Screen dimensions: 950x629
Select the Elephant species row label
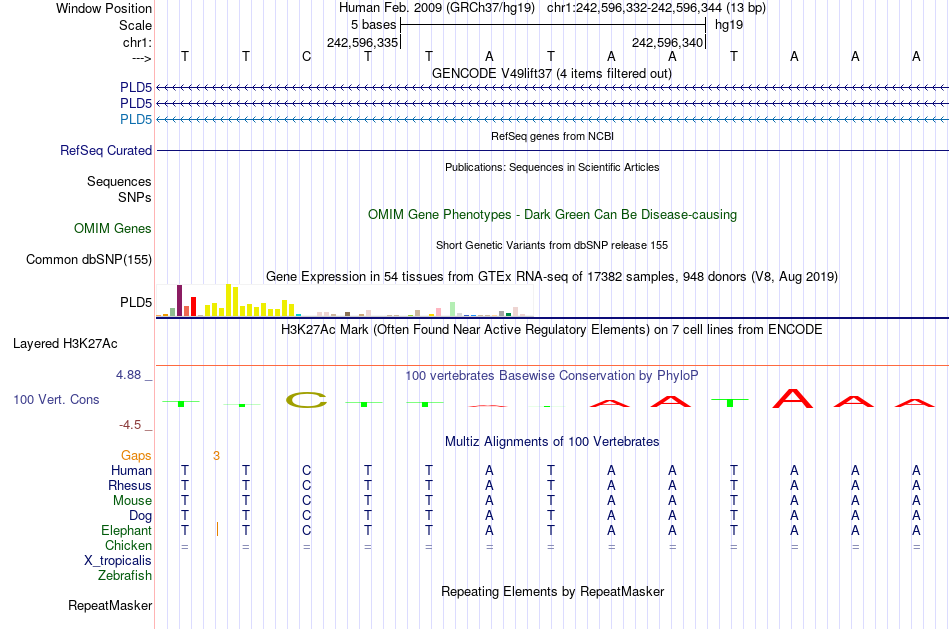point(126,530)
